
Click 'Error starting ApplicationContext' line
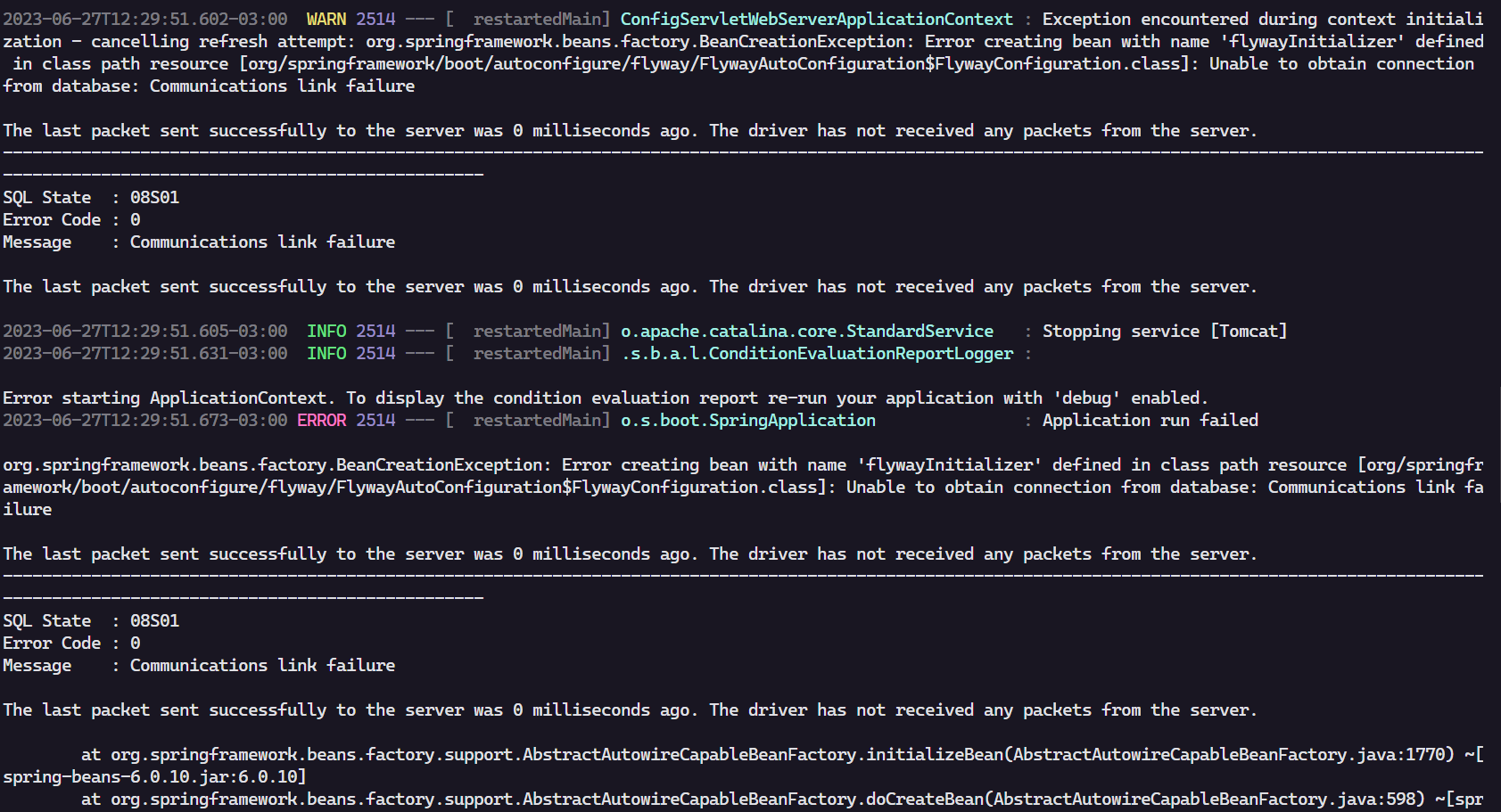pos(606,398)
